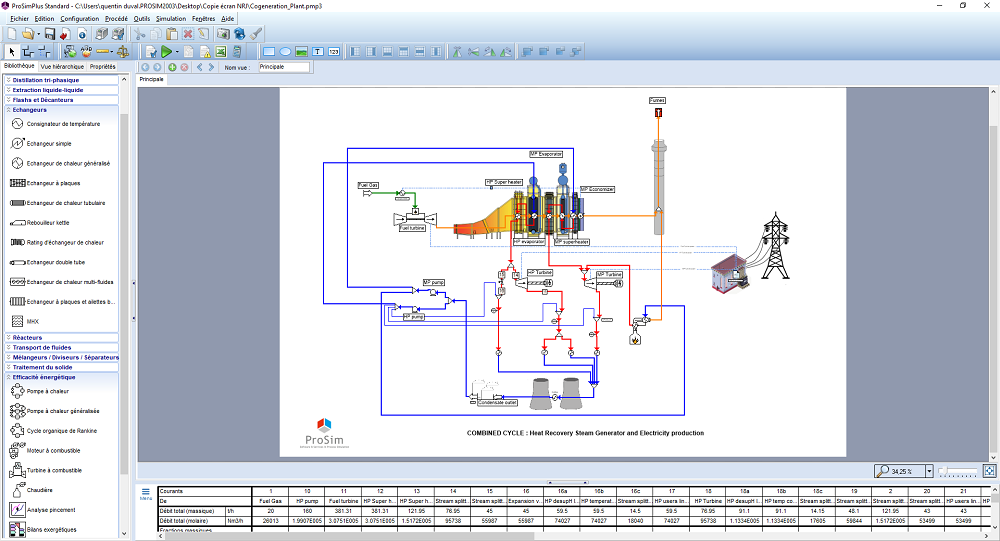
Task: Pick the Echangeur à plaques module icon
Action: tap(17, 183)
